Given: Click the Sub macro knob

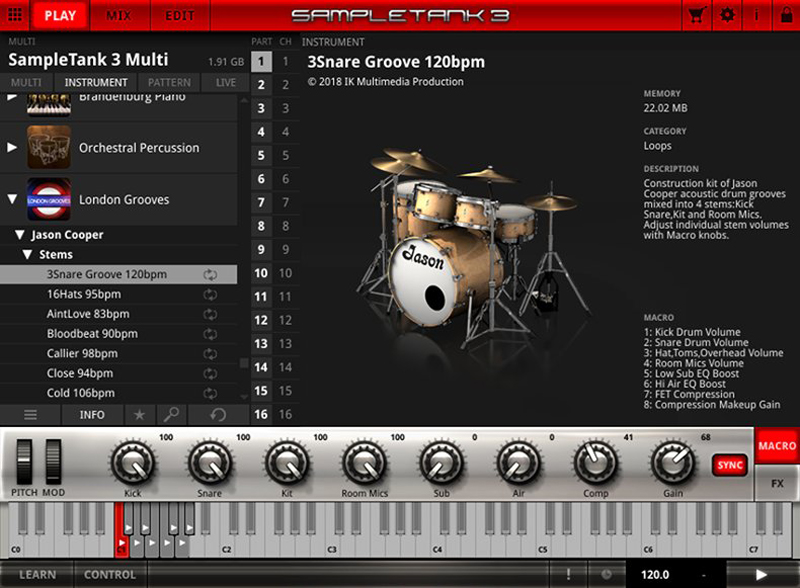Looking at the screenshot, I should pyautogui.click(x=441, y=463).
